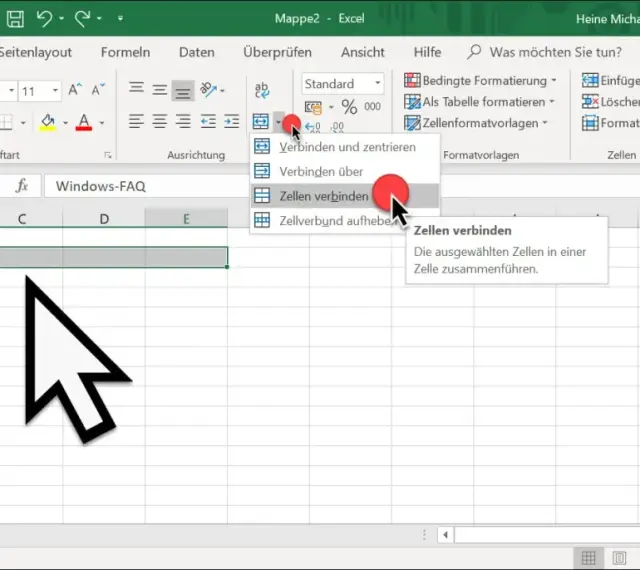The width and height of the screenshot is (640, 570).
Task: Open the text orientation tool
Action: coord(208,89)
